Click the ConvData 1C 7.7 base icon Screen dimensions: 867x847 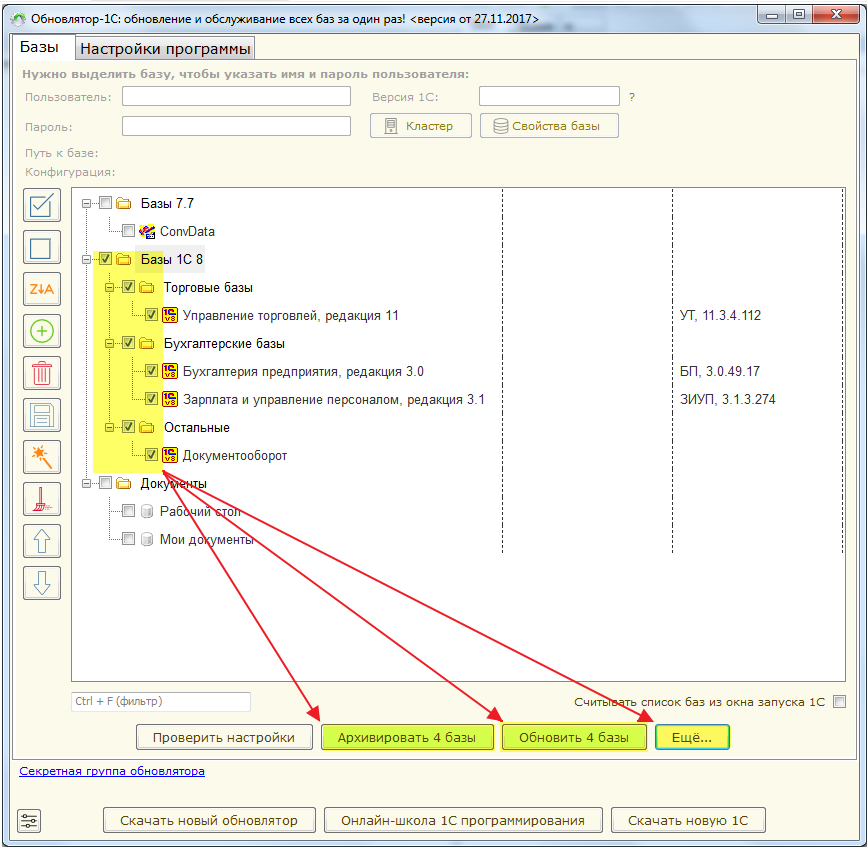tap(147, 231)
